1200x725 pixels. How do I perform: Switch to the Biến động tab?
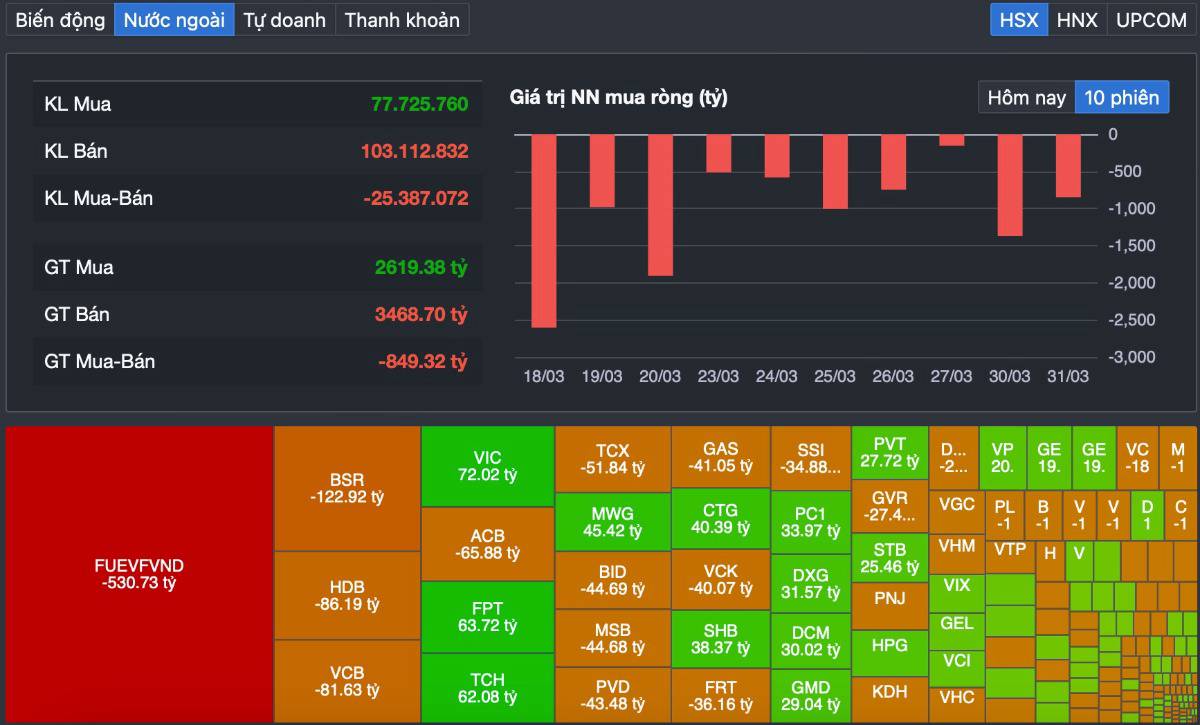click(58, 19)
